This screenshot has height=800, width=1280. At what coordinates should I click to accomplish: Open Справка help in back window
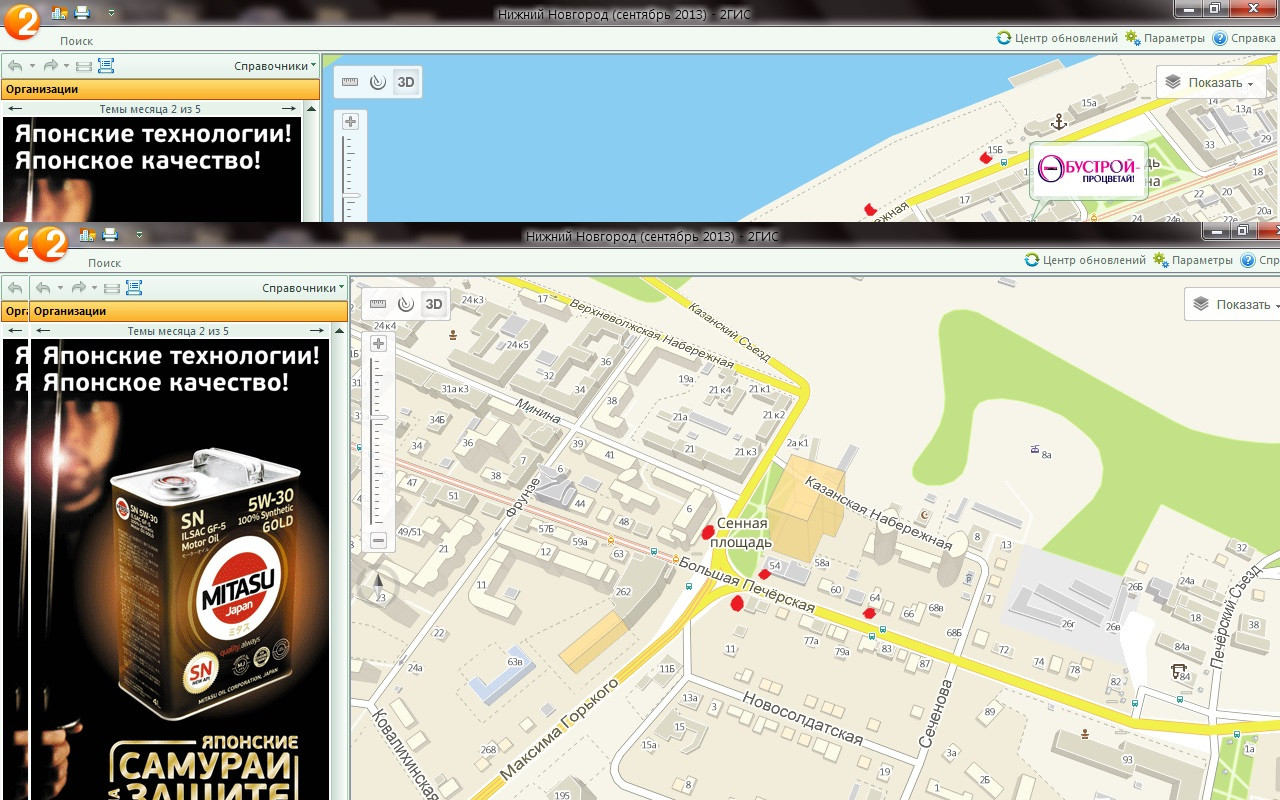(x=1244, y=38)
